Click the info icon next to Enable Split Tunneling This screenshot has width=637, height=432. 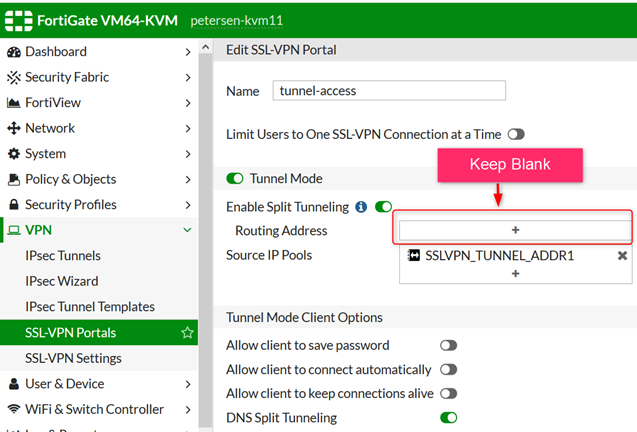click(x=361, y=207)
